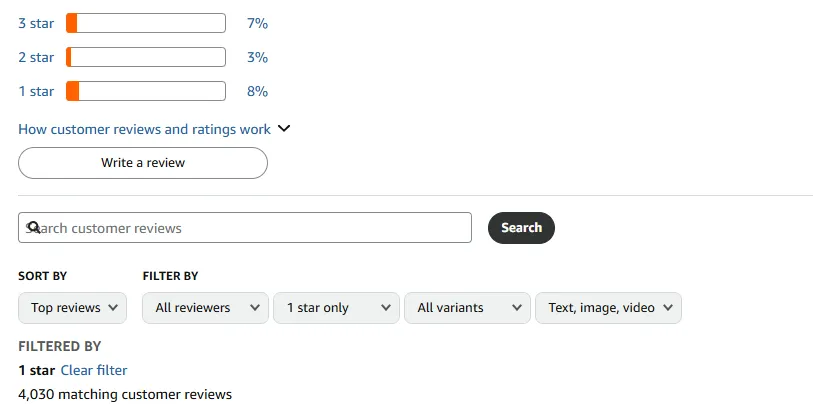Viewport: 813px width, 404px height.
Task: Click the 2 star histogram bar
Action: (x=146, y=57)
